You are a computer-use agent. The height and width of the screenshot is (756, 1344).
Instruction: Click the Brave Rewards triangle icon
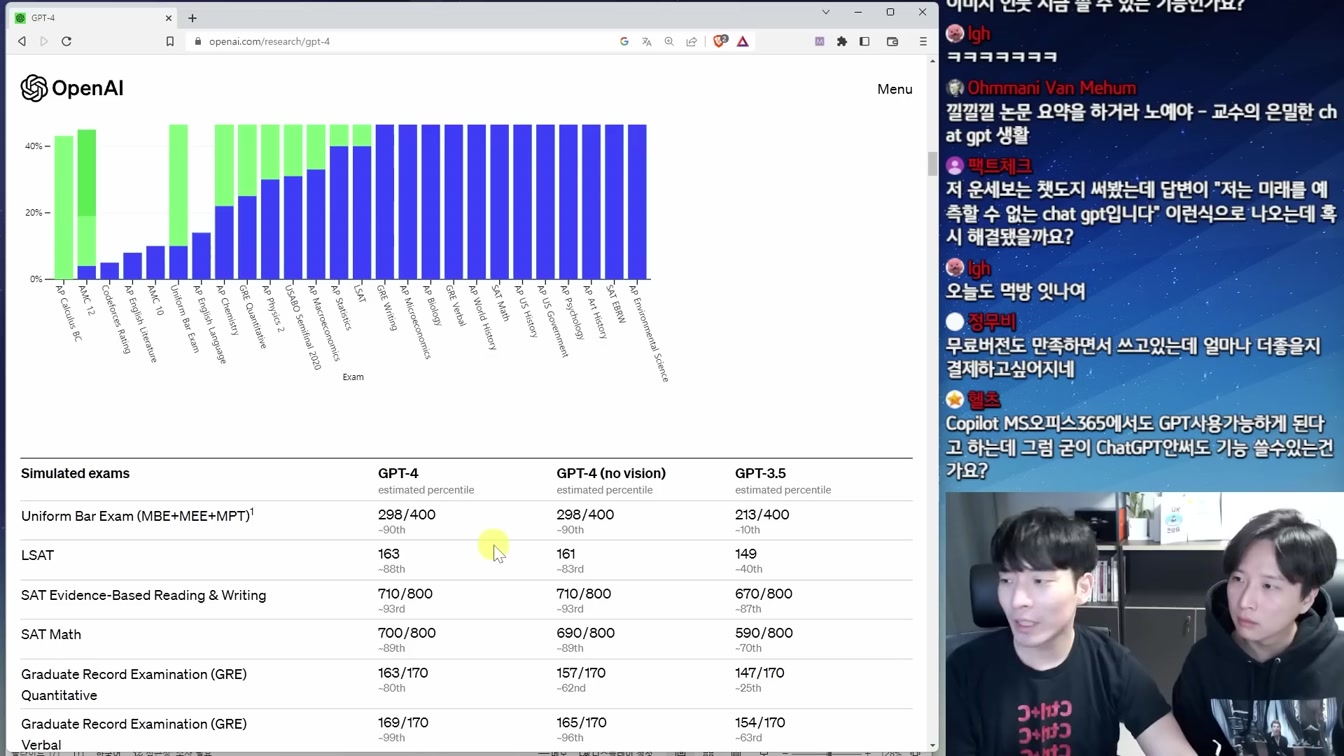pos(743,42)
